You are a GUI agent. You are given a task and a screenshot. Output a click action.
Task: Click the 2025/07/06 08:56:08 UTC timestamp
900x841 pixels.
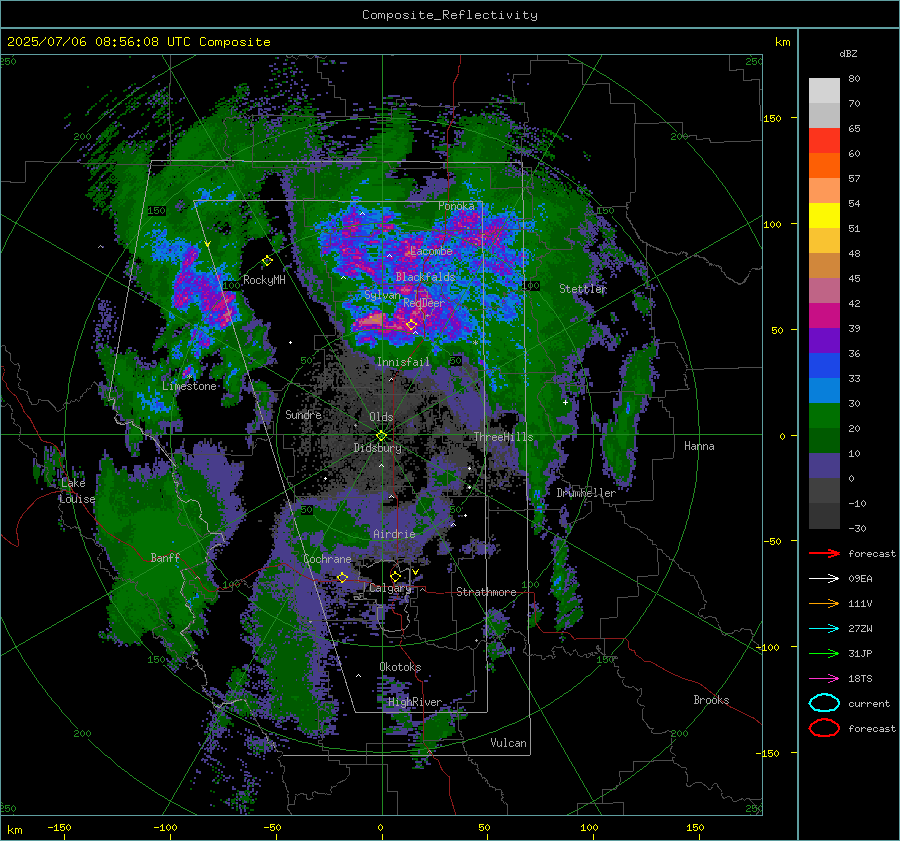[x=138, y=42]
